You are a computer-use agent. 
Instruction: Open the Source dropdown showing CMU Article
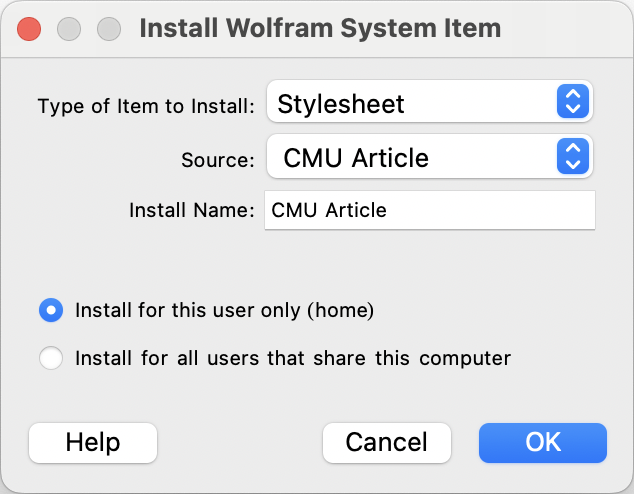(430, 156)
